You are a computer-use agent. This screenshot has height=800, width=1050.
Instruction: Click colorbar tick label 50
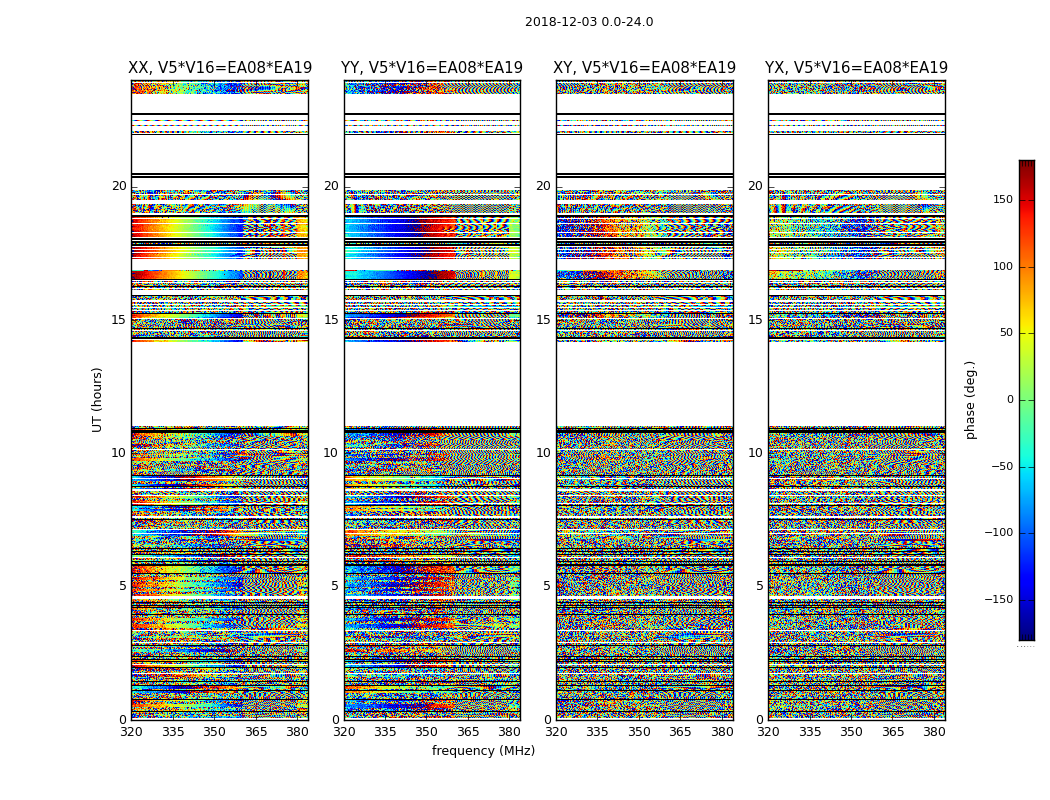pyautogui.click(x=1006, y=333)
